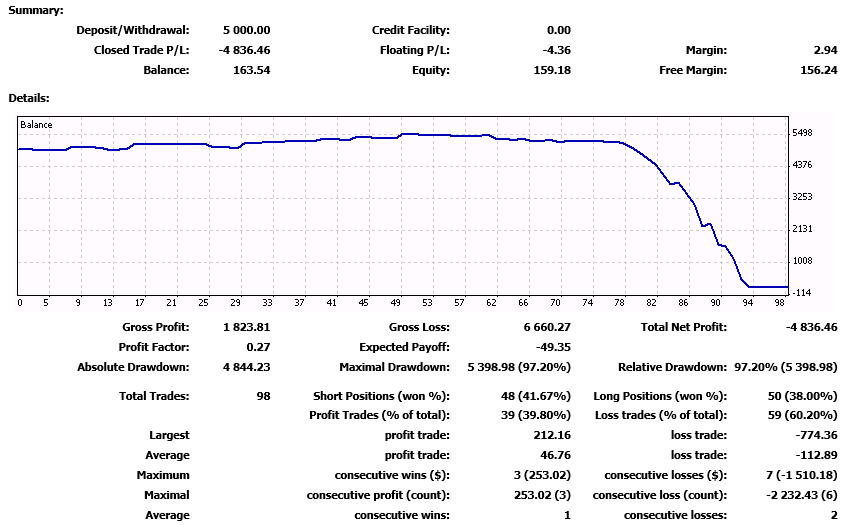Image resolution: width=844 pixels, height=525 pixels.
Task: Click trade number 98 on horizontal axis
Action: (779, 303)
